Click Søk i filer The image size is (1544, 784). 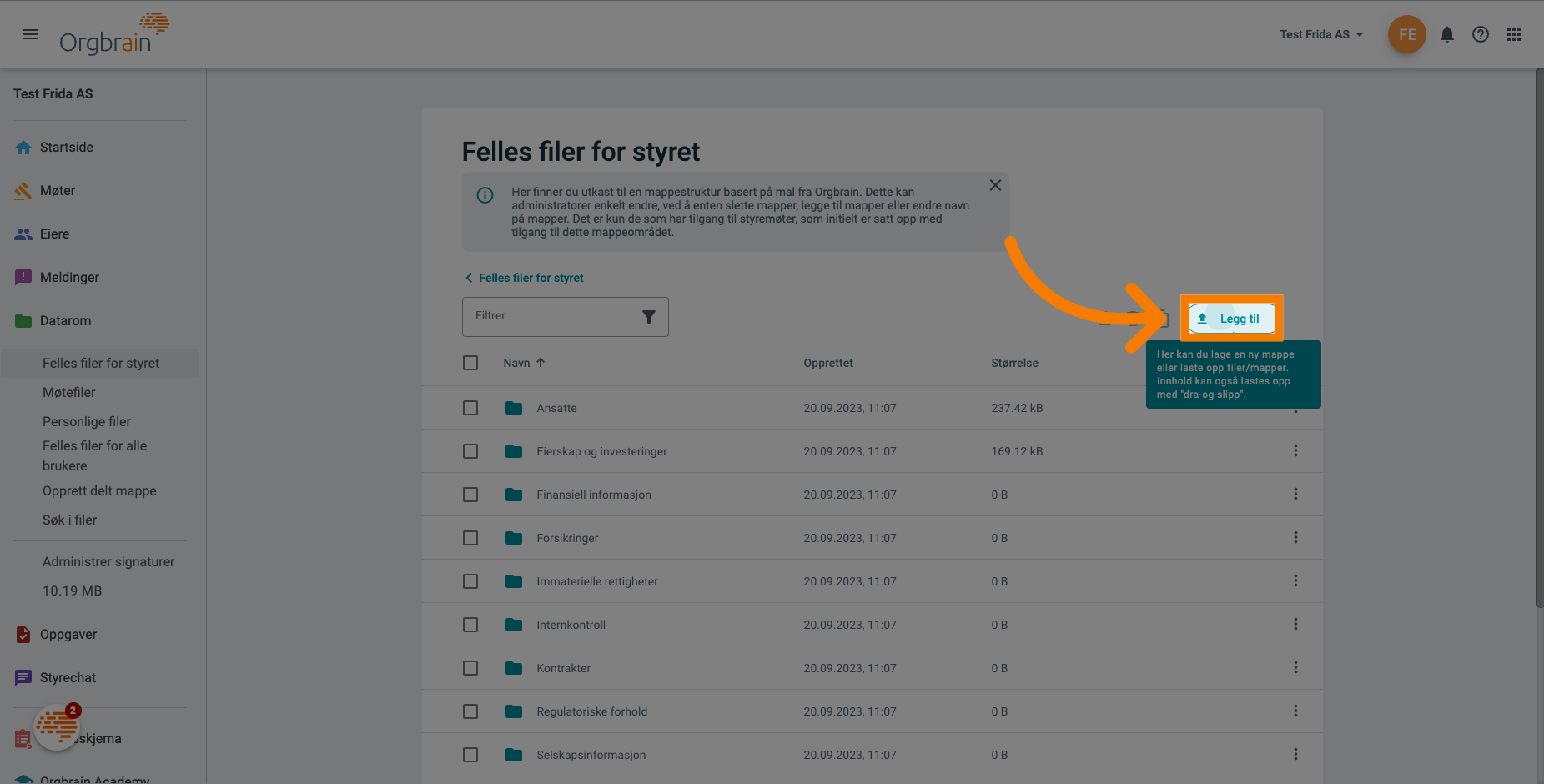pos(70,520)
